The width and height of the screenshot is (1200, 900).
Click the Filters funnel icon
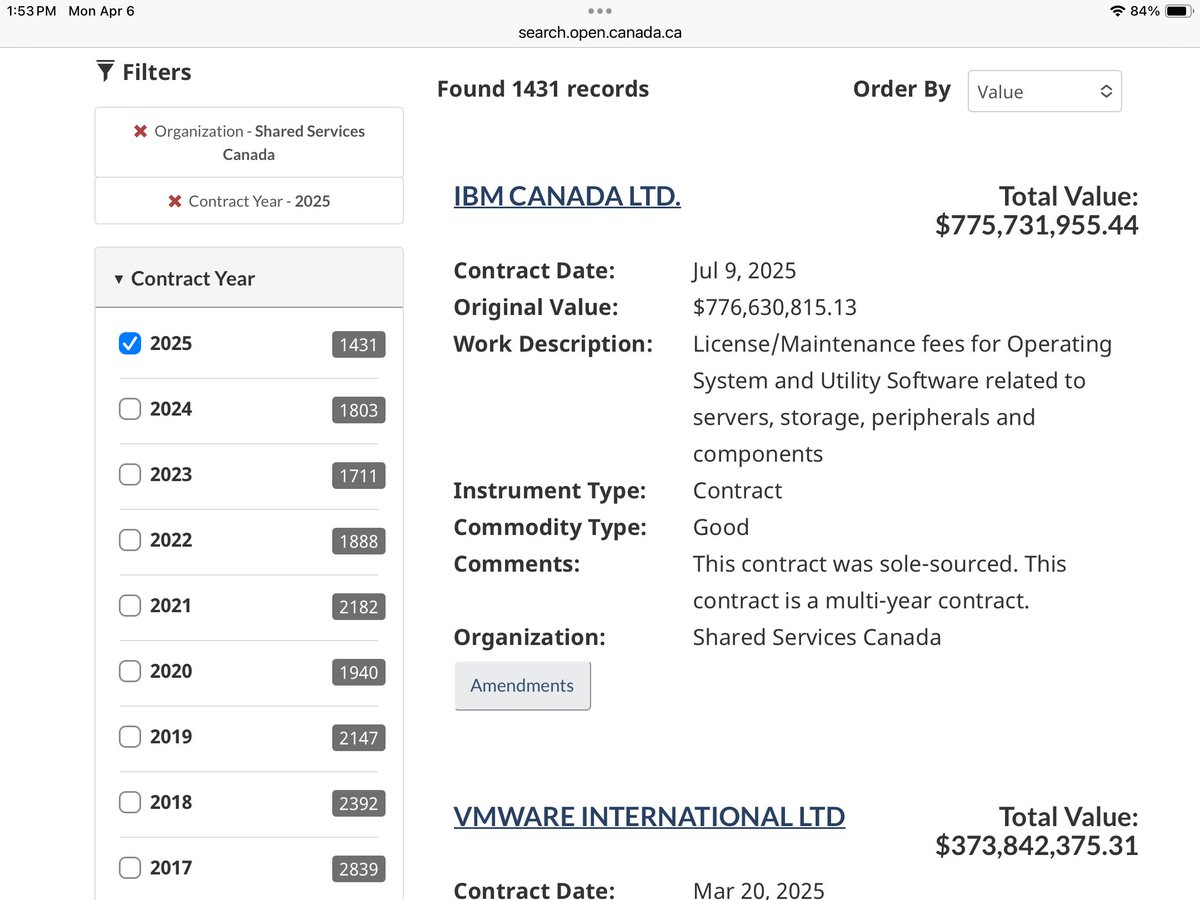point(105,72)
